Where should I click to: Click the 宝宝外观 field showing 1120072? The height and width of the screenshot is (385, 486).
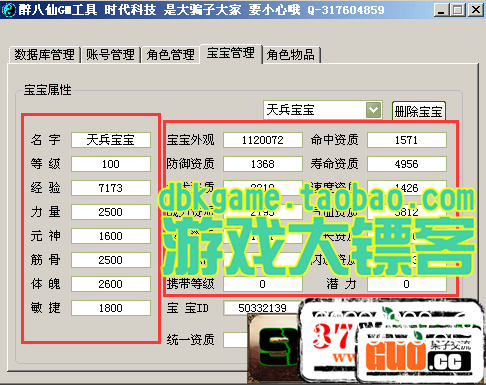263,140
